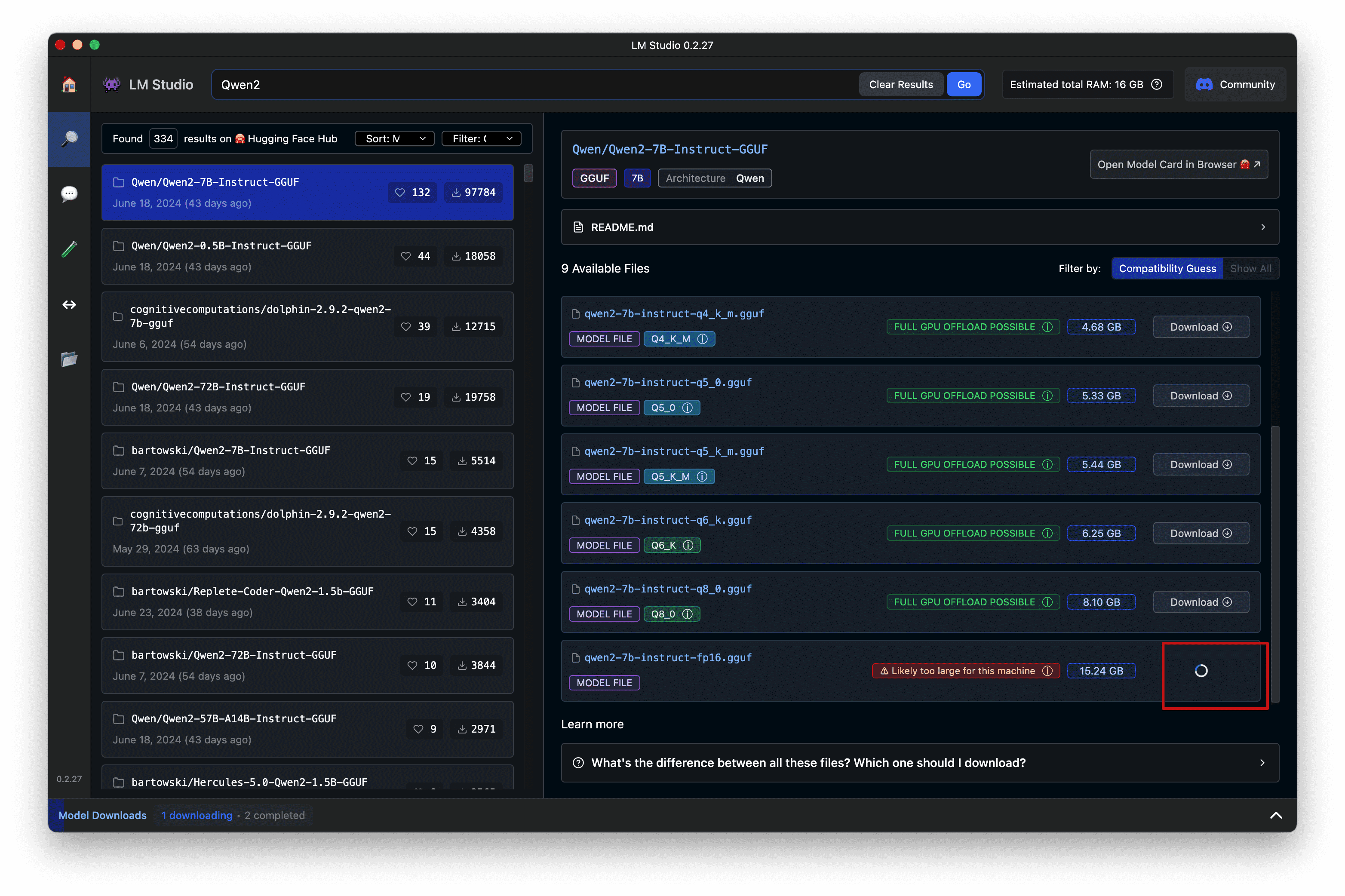Select bartowski/Qwen2-72B-Instruct-GGUF result
Image resolution: width=1345 pixels, height=896 pixels.
[307, 665]
